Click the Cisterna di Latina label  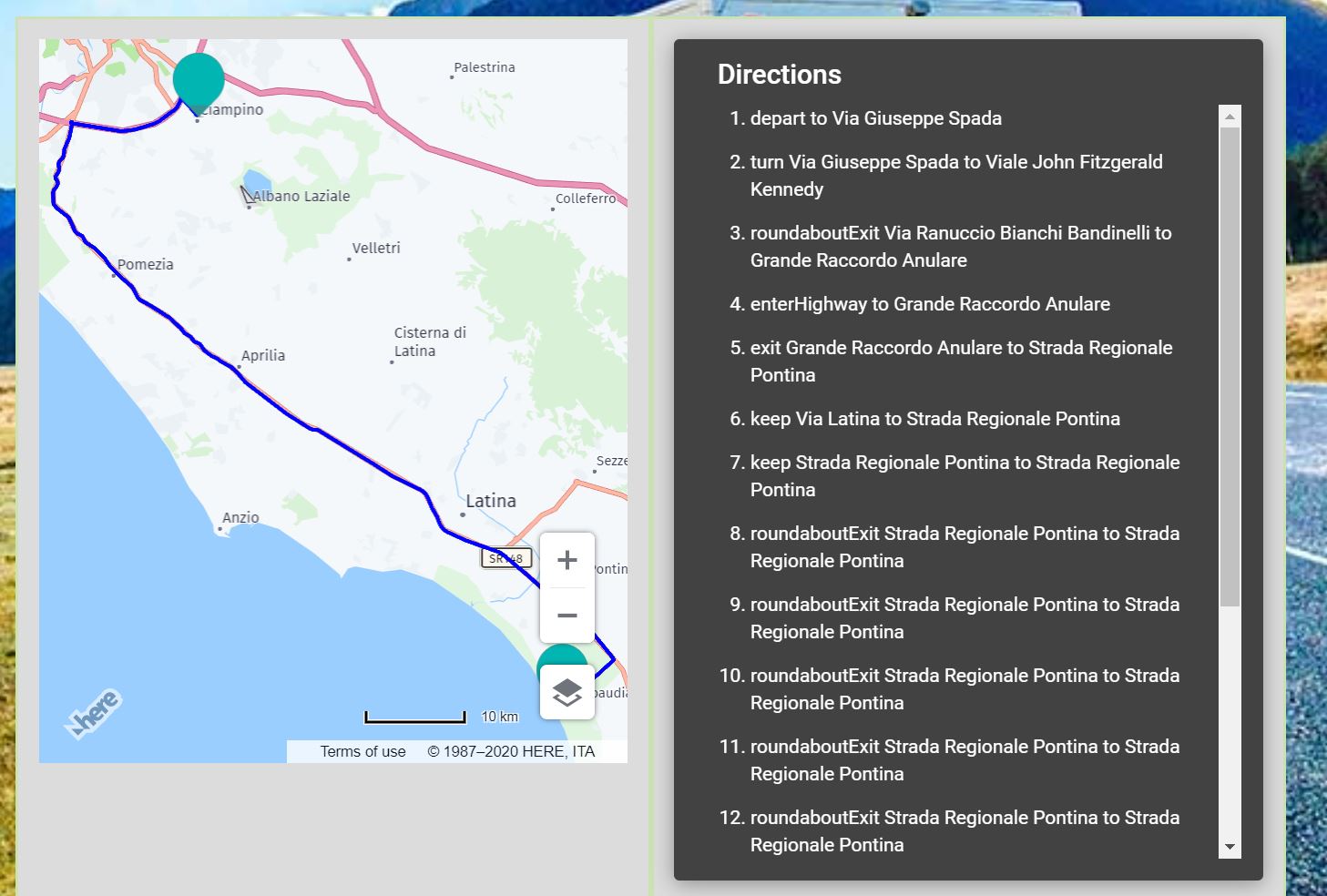(430, 341)
